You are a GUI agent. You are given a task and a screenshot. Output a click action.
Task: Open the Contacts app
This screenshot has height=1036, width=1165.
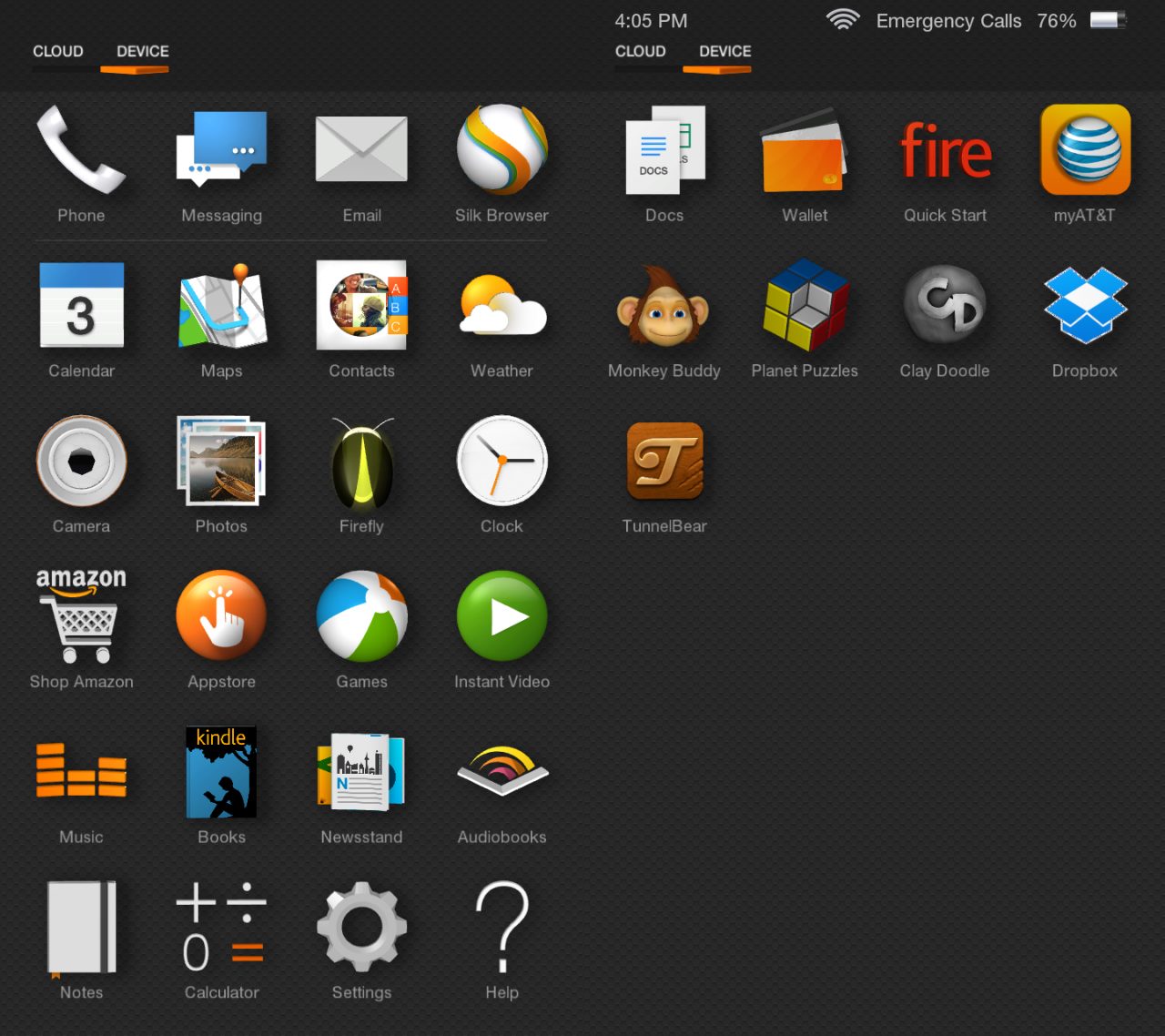coord(361,305)
